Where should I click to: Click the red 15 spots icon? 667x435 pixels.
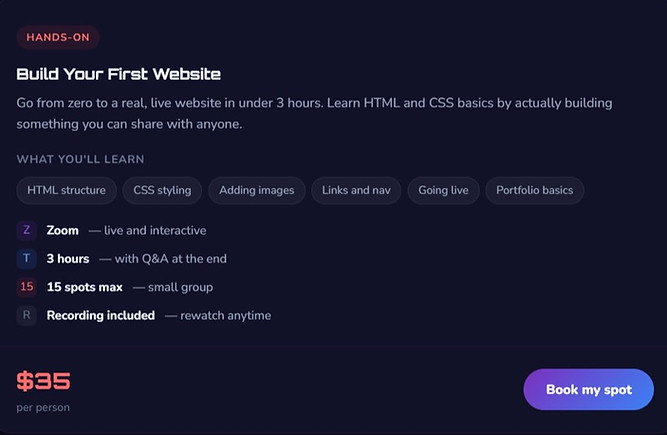click(x=26, y=287)
